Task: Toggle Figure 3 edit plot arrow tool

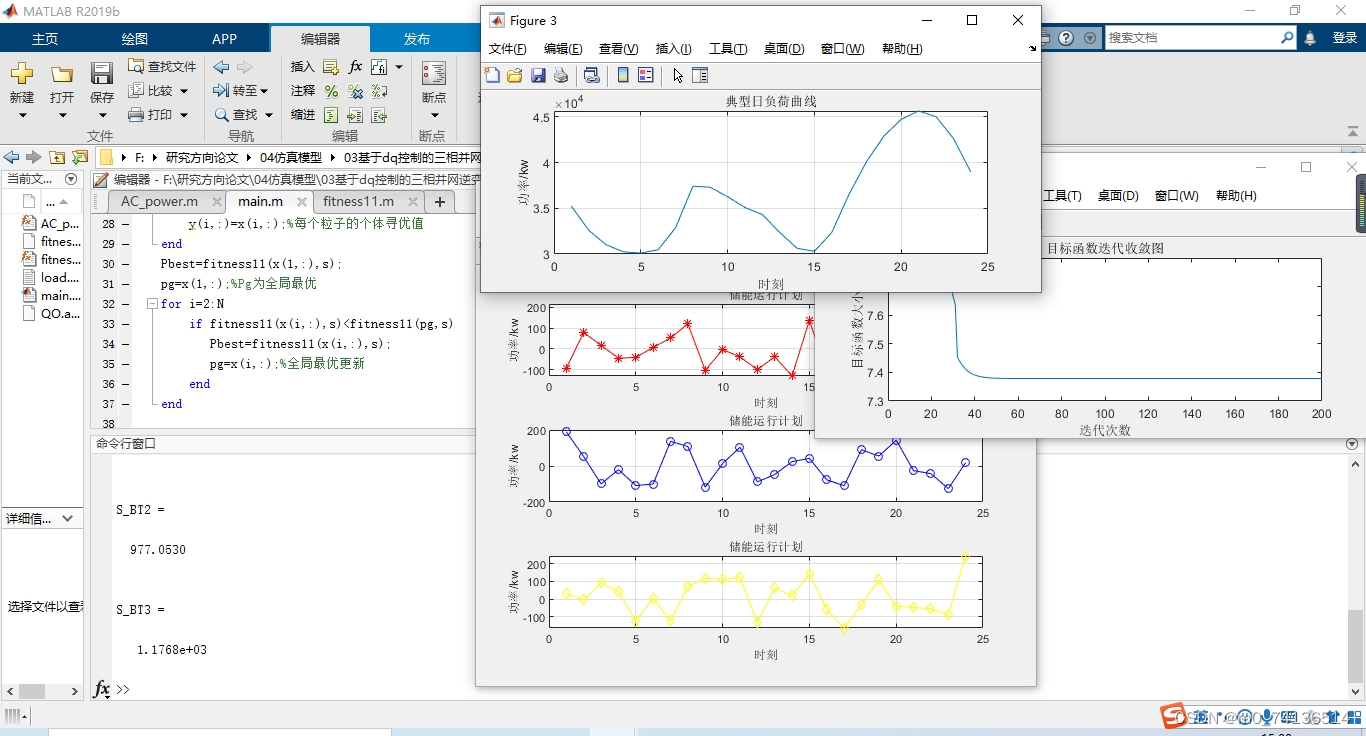Action: [x=677, y=75]
